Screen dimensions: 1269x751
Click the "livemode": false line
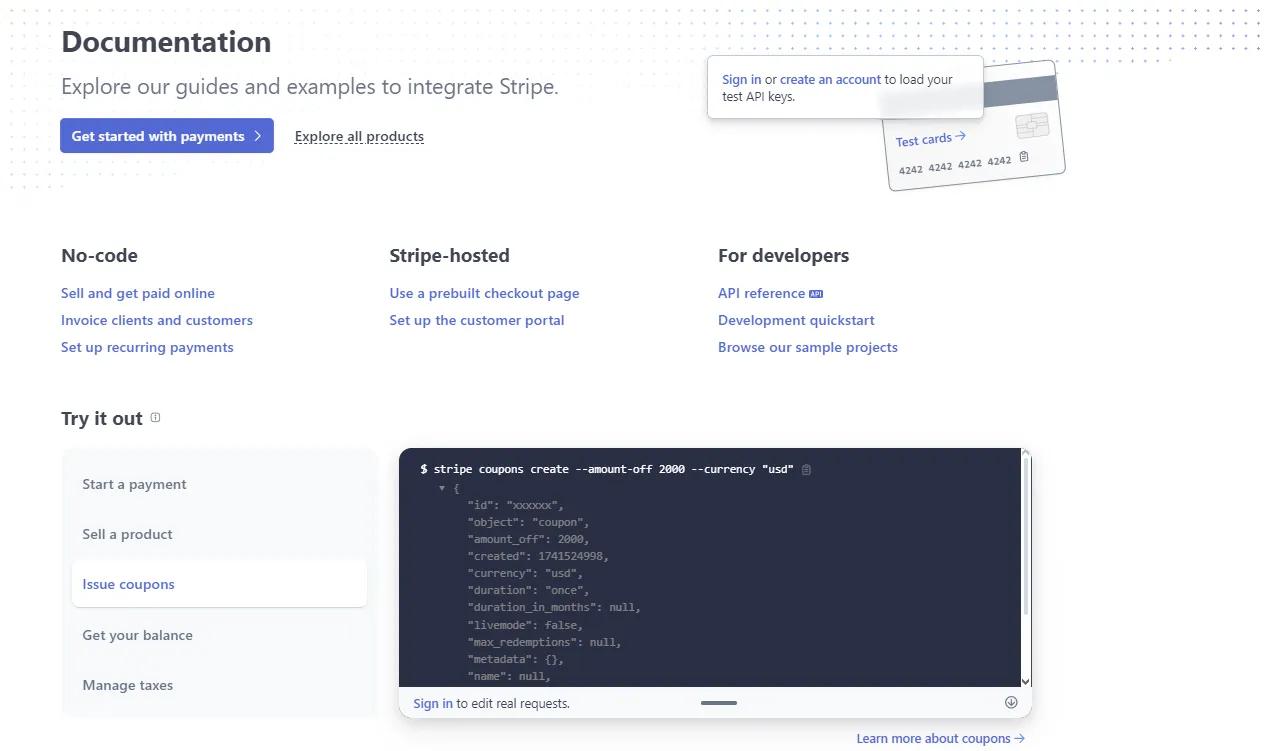525,625
